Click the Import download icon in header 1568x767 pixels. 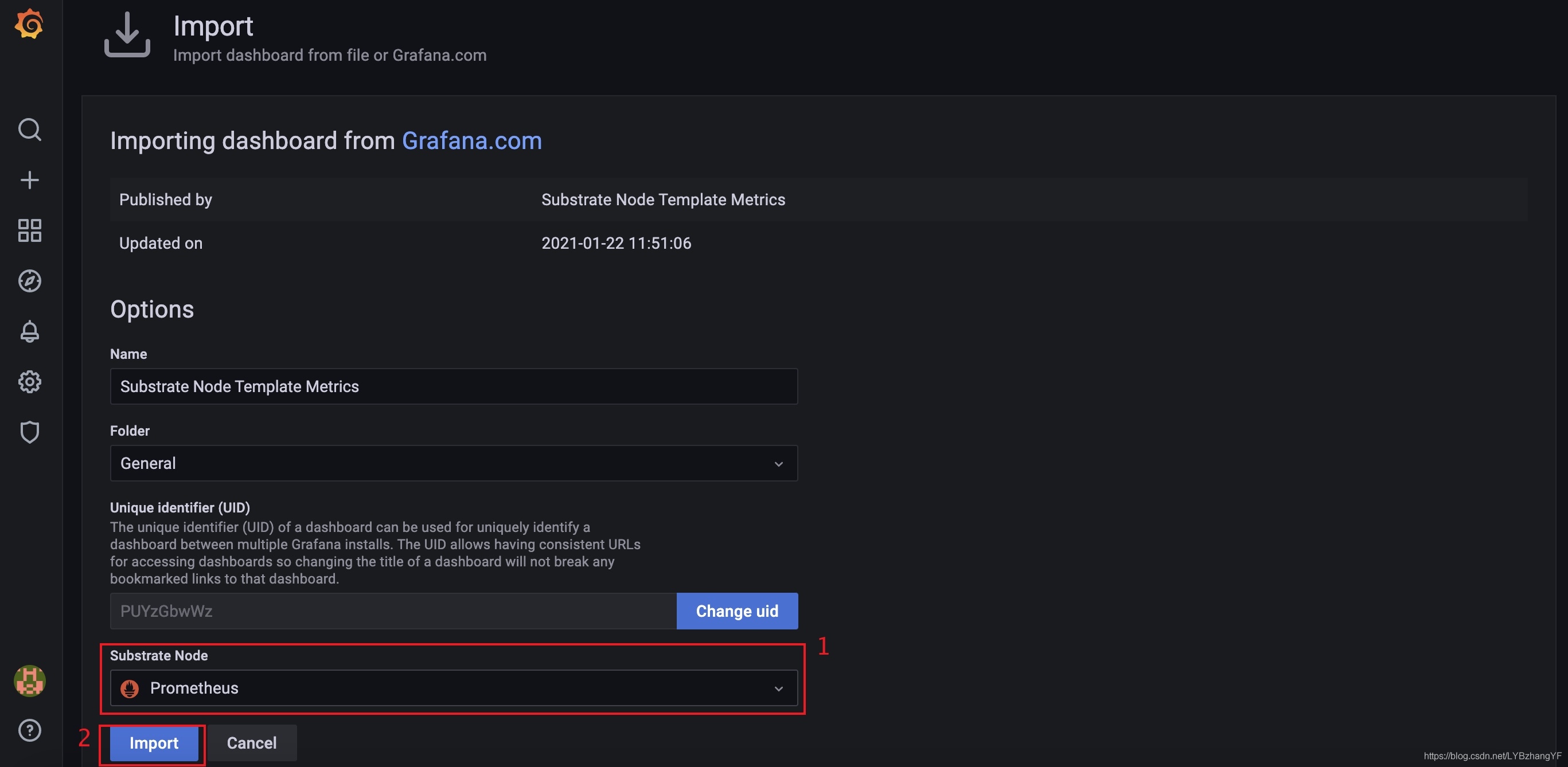pos(127,36)
